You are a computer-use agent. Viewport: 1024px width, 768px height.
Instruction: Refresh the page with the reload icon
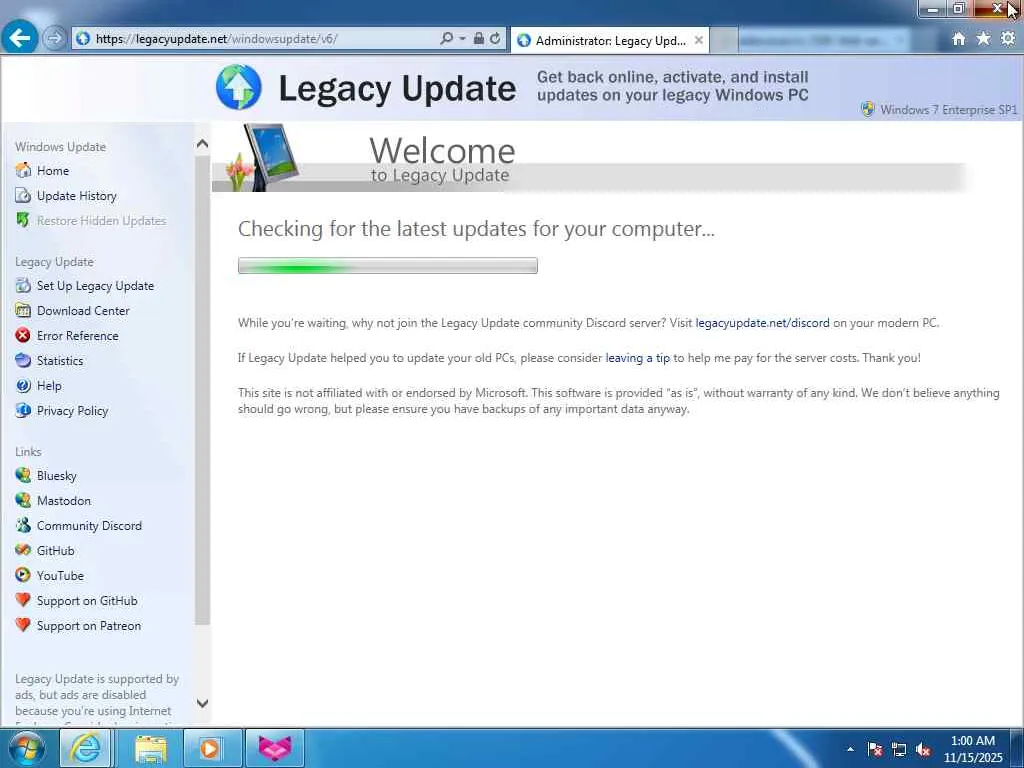[x=495, y=39]
